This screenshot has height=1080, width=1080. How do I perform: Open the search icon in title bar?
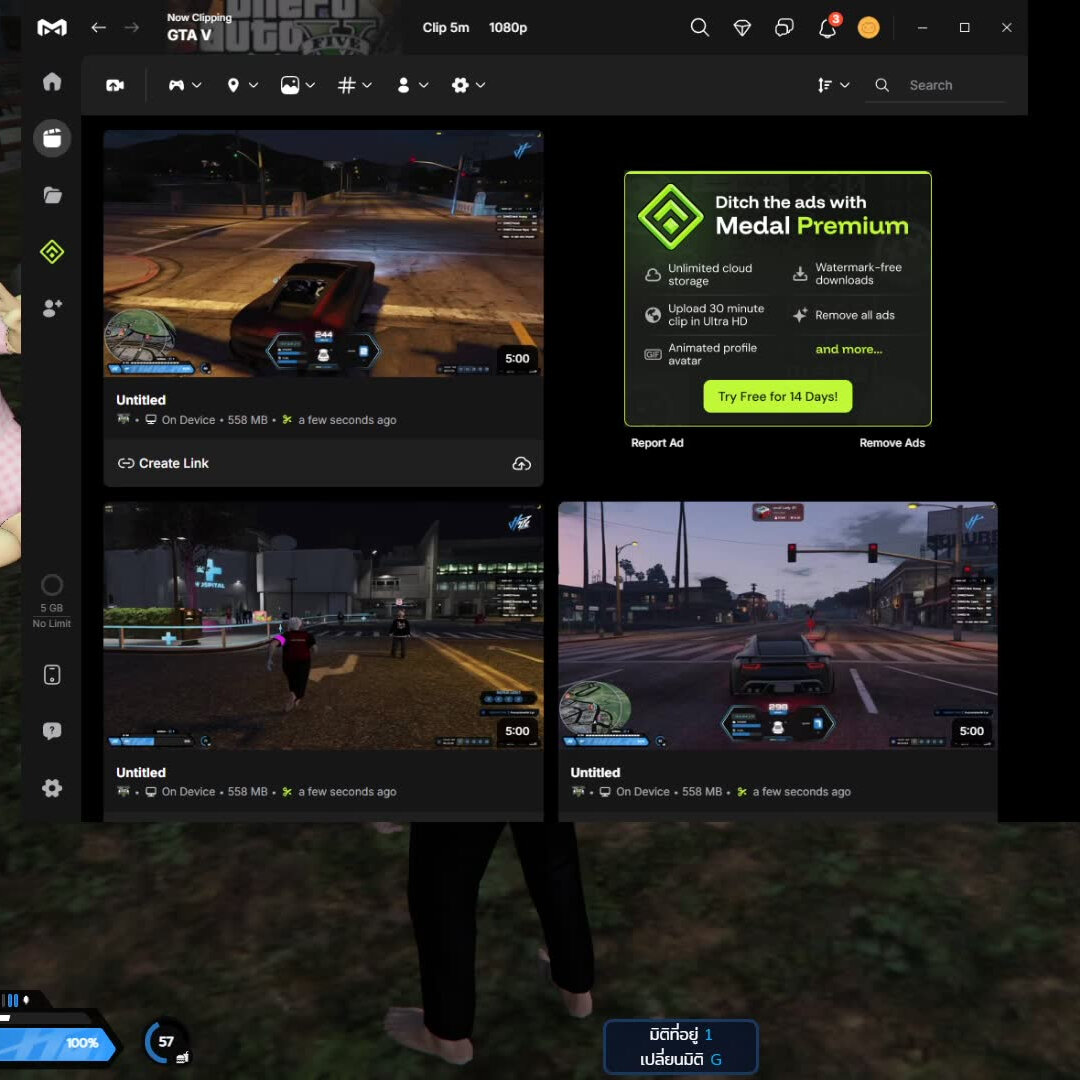coord(699,28)
